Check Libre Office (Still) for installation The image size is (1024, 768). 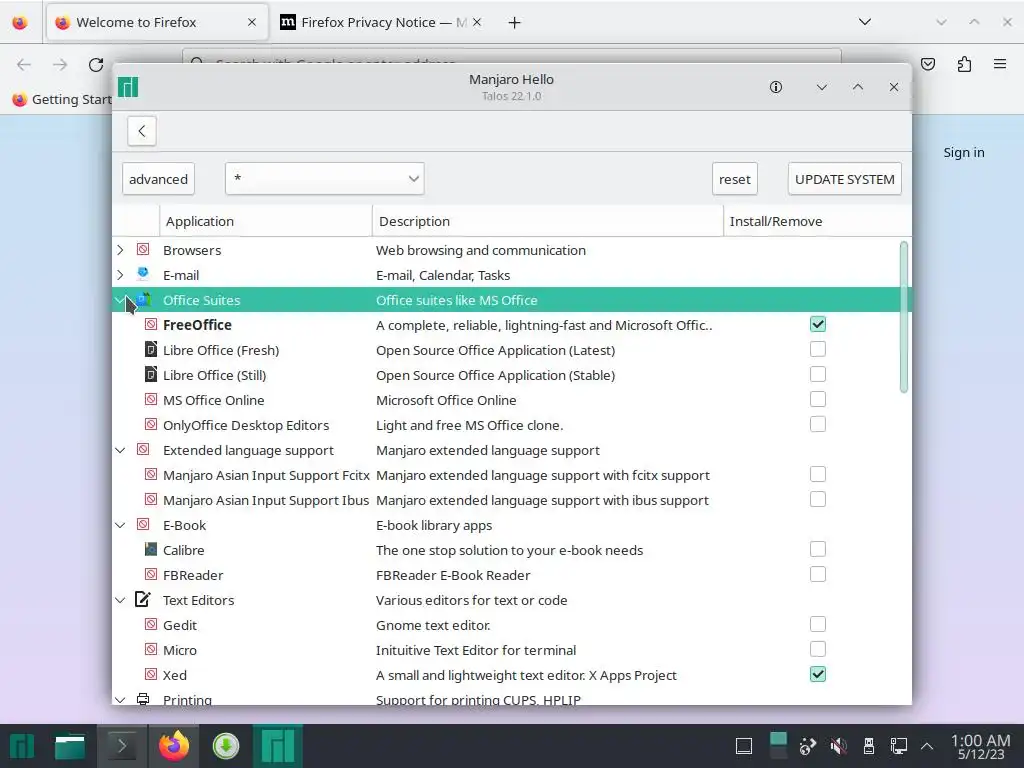coord(818,374)
